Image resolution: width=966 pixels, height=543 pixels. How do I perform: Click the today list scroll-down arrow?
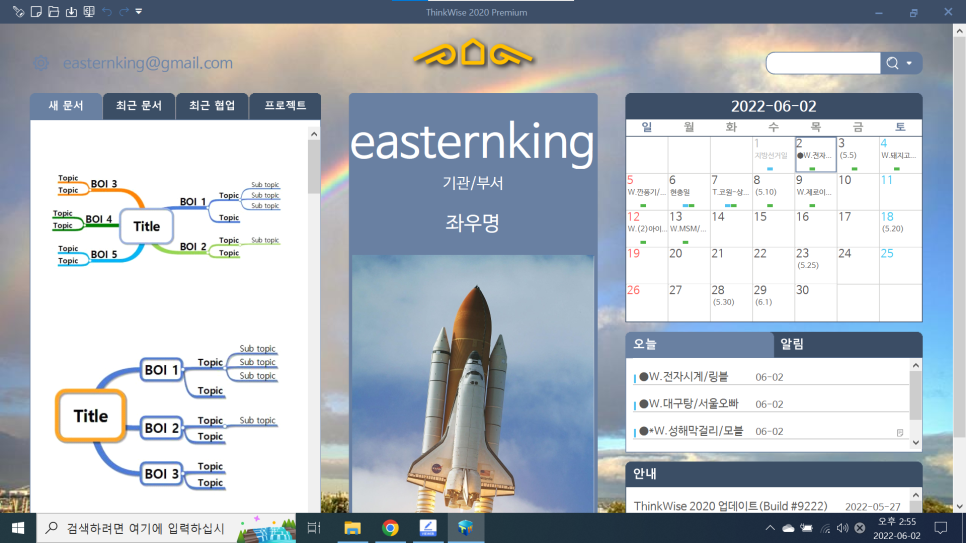[915, 442]
